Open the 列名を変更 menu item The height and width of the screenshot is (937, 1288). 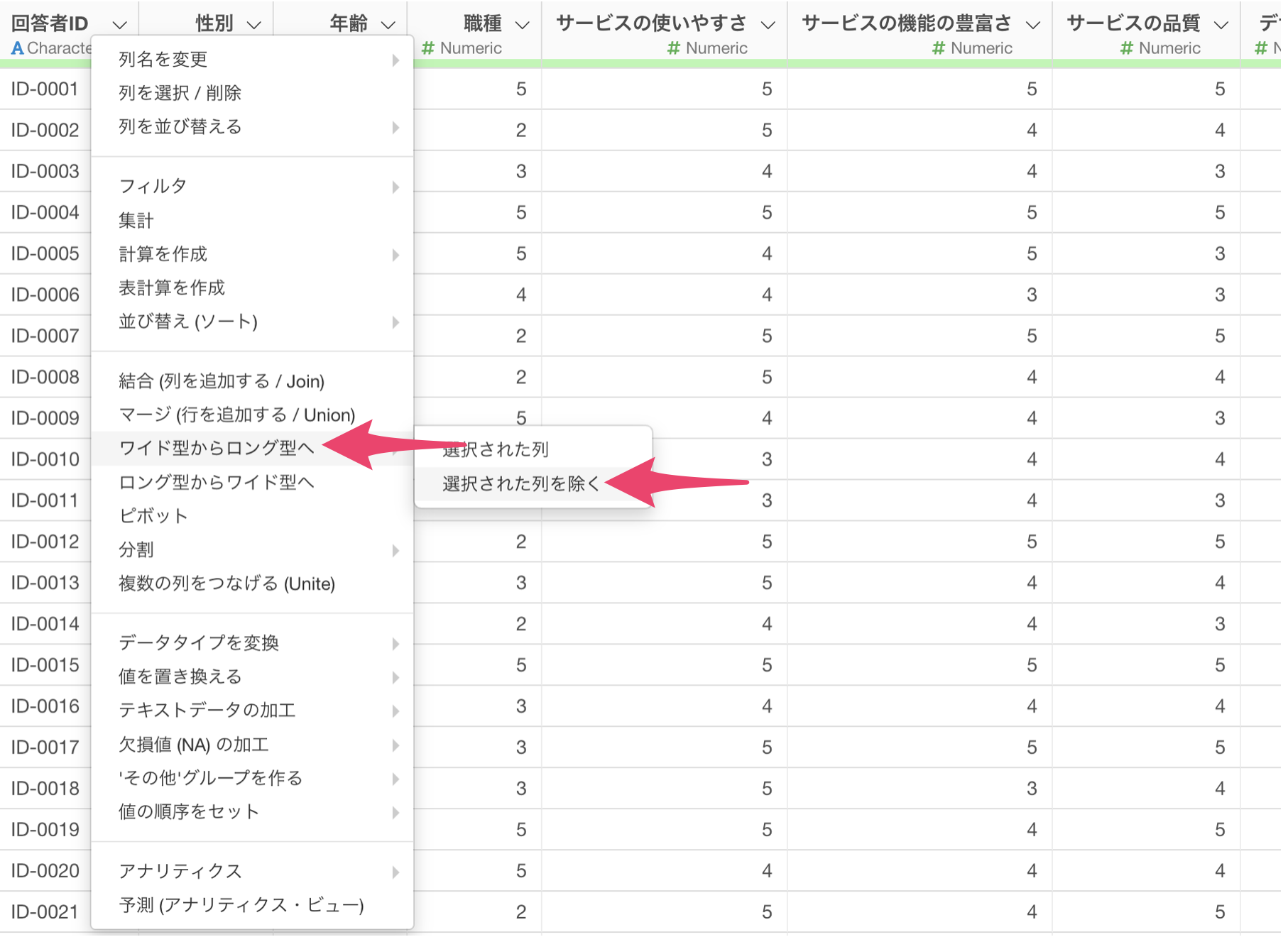tap(163, 60)
